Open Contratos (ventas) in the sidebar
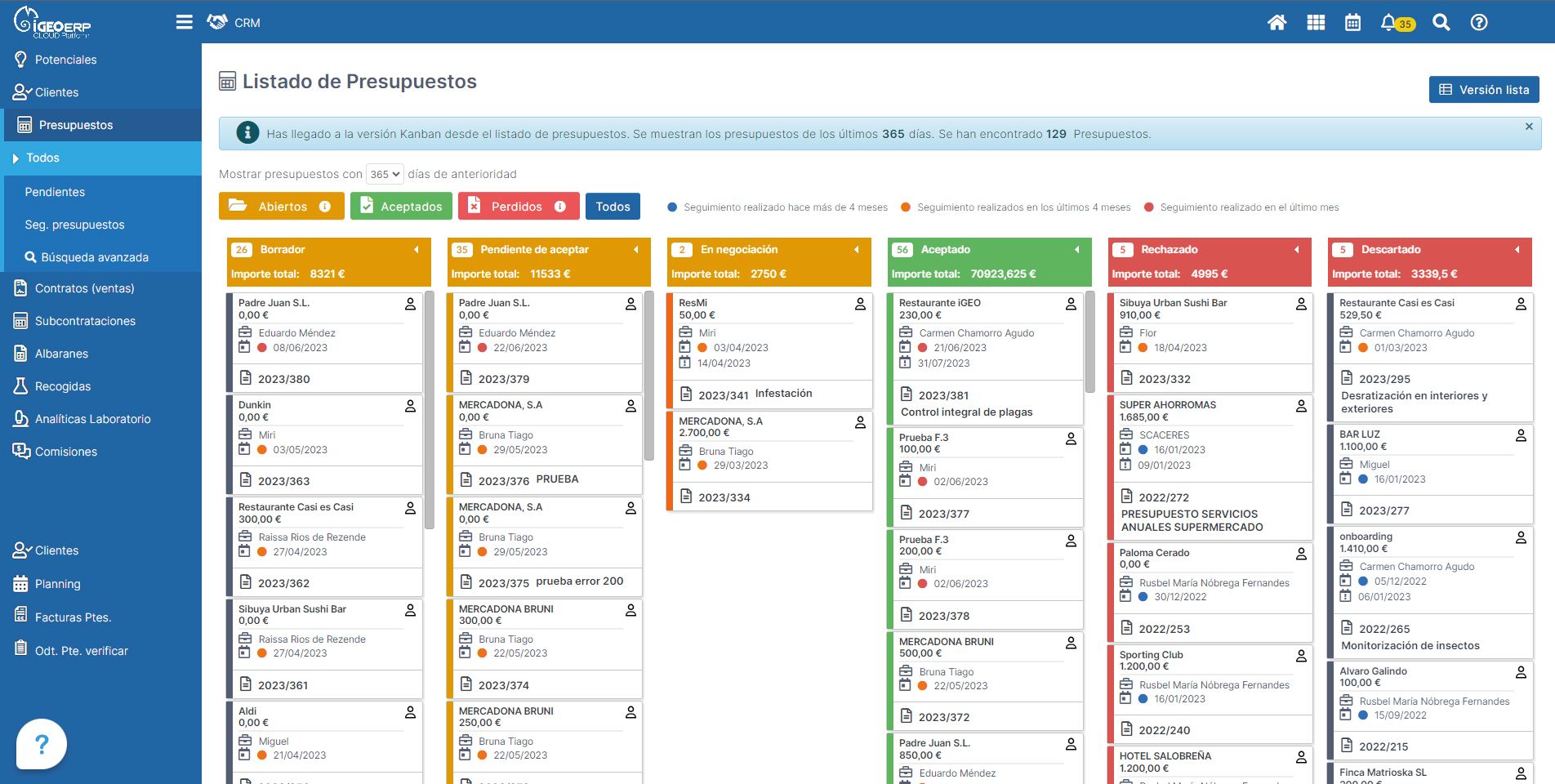The image size is (1555, 784). 101,288
